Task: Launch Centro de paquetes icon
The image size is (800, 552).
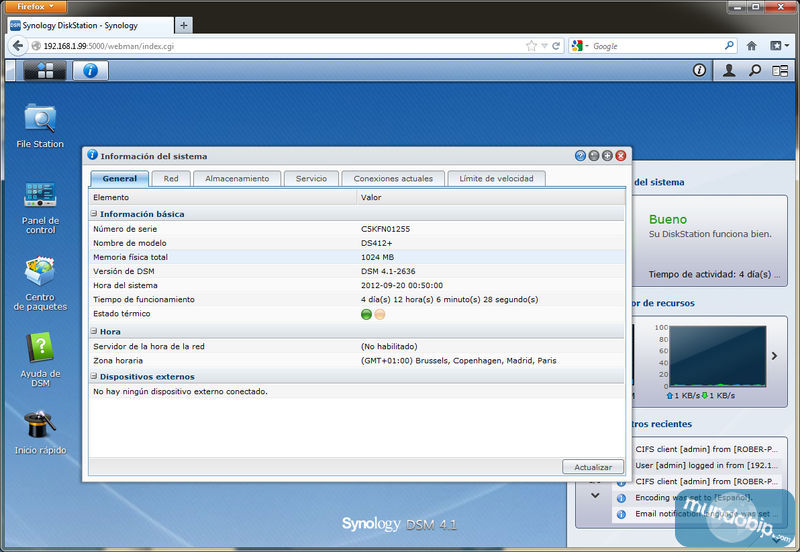Action: [x=40, y=284]
